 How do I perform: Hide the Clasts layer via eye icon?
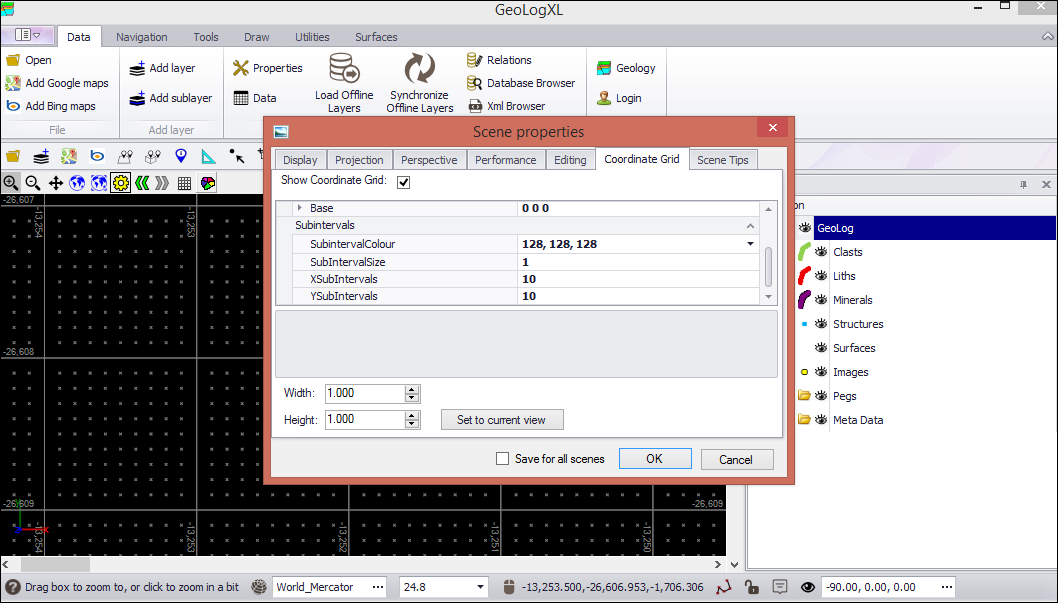[822, 252]
